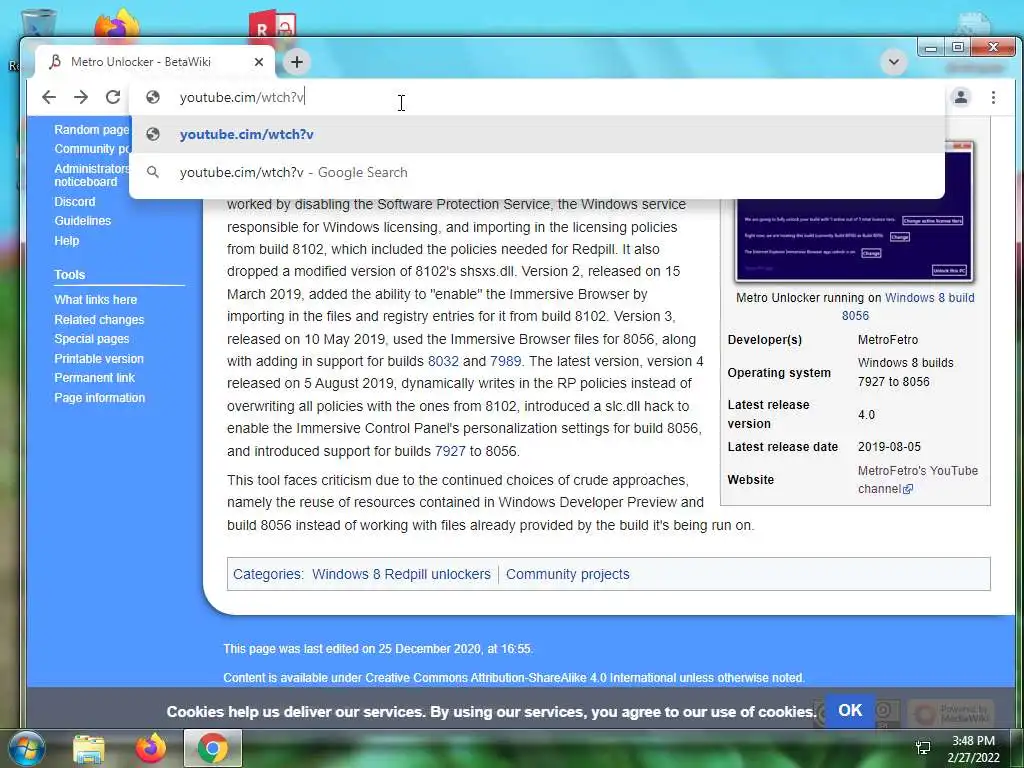Click the address bar with youtube.cim text

[x=537, y=97]
